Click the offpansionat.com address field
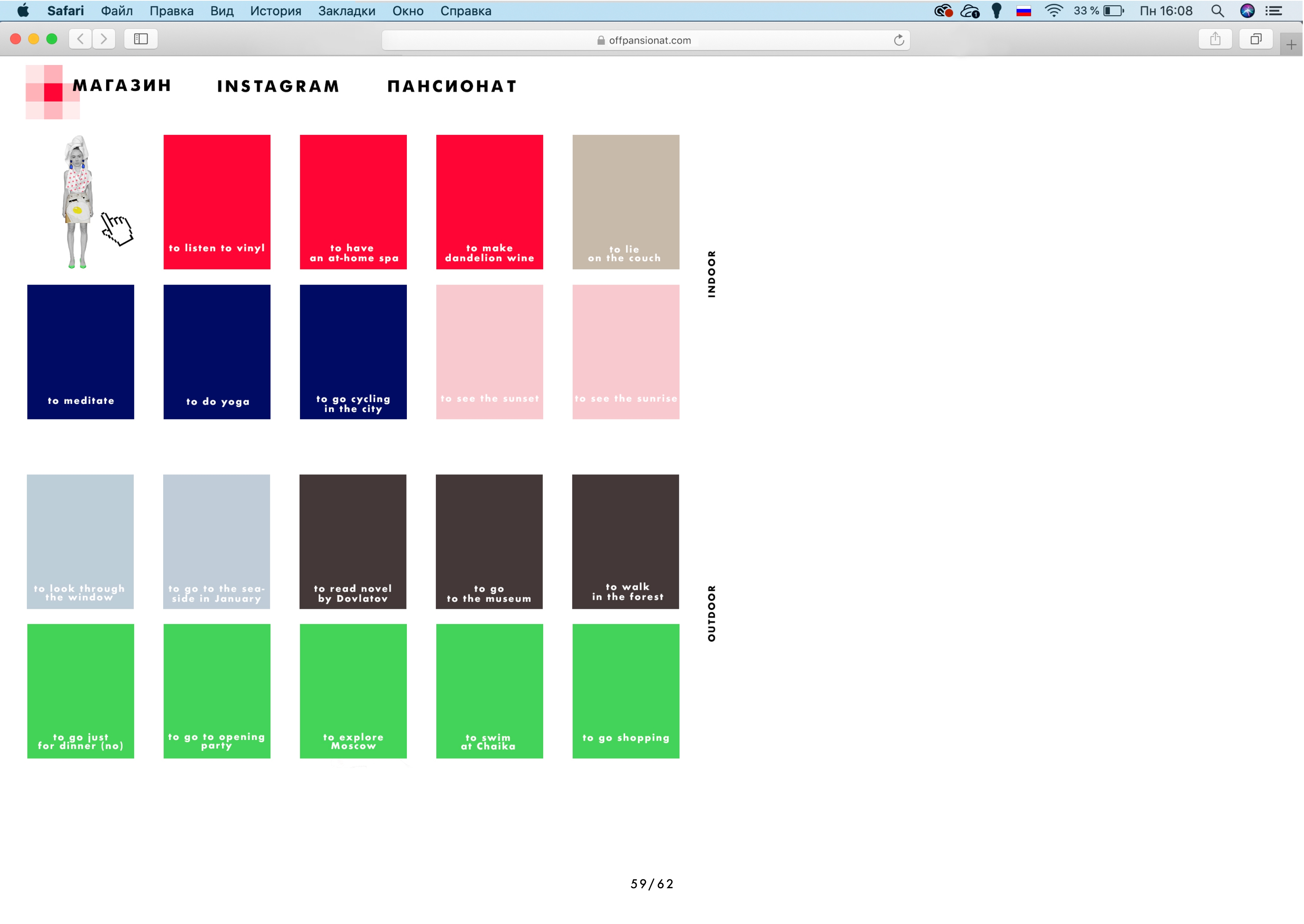The height and width of the screenshot is (924, 1304). point(646,40)
